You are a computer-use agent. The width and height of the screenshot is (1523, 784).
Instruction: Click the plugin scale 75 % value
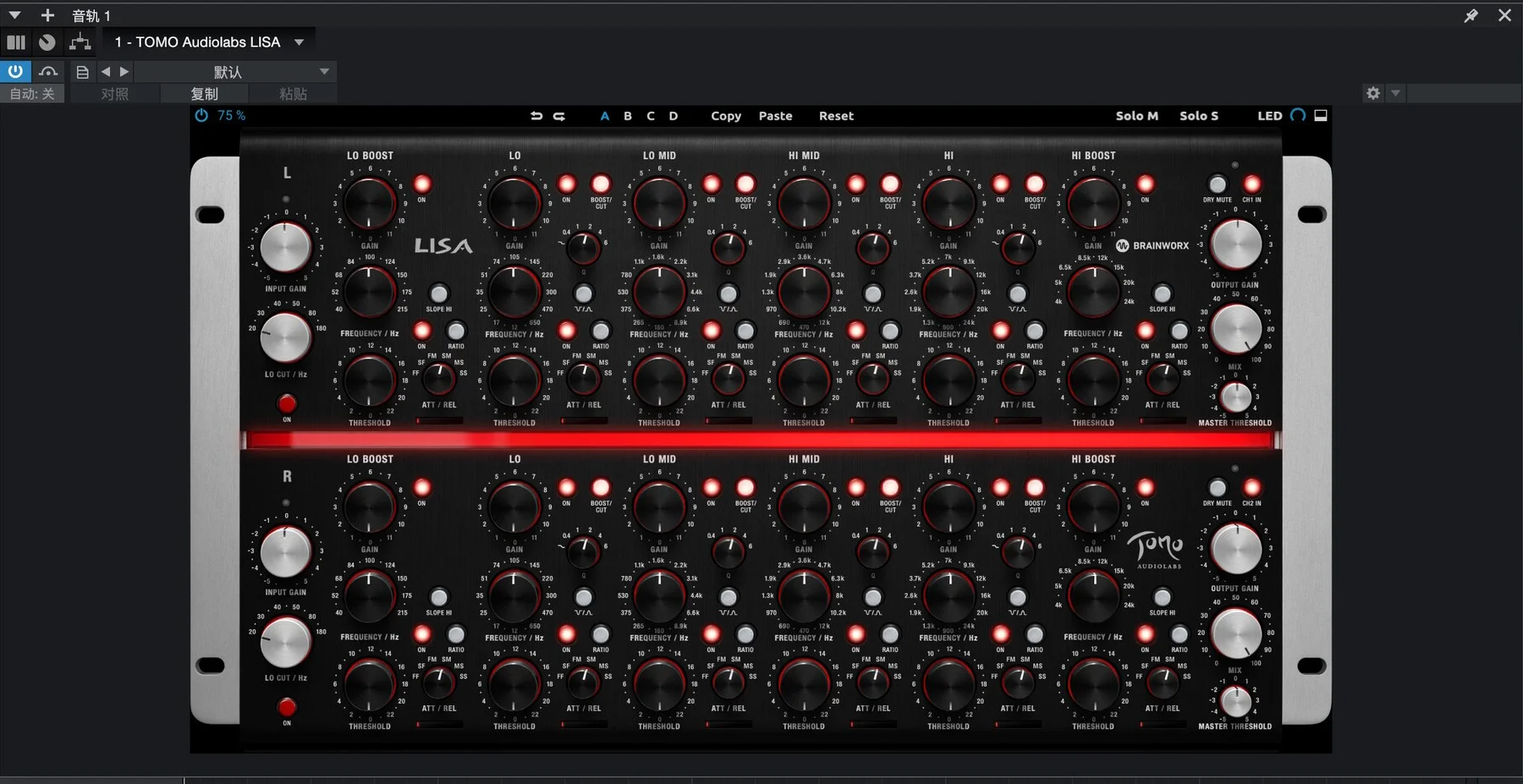tap(231, 115)
